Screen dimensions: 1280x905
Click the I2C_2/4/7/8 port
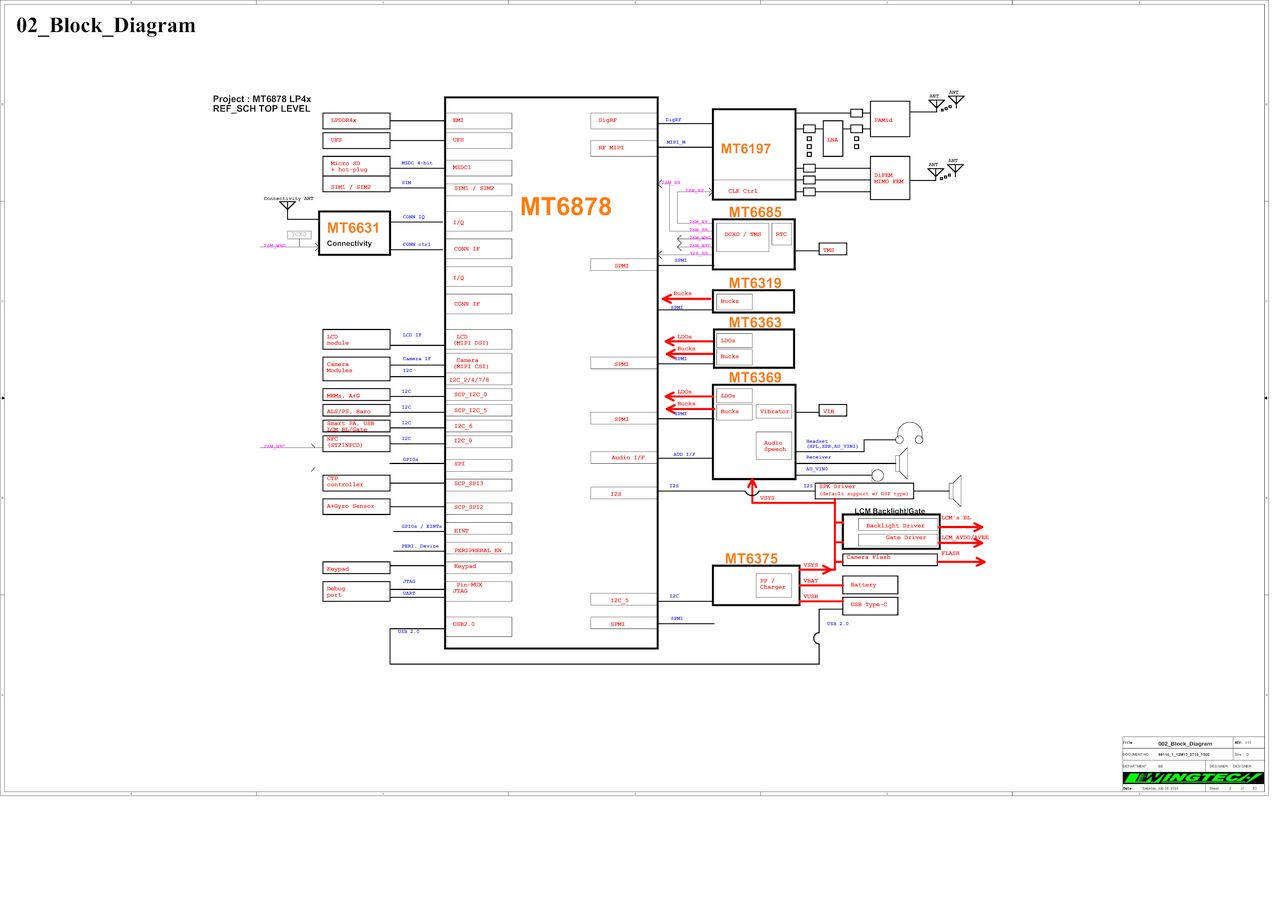(479, 380)
